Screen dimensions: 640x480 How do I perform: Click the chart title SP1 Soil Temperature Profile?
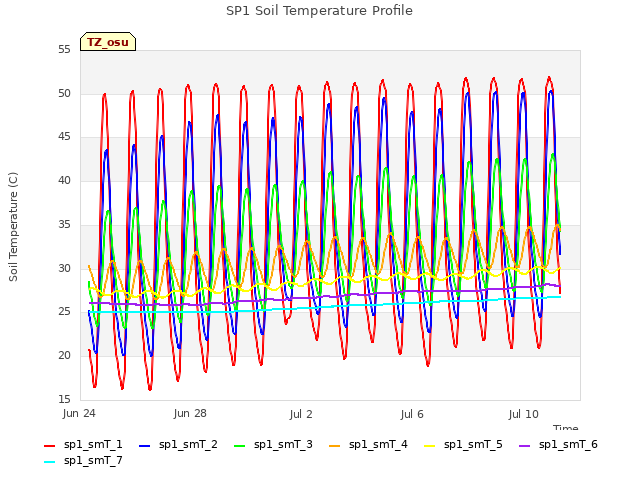(319, 11)
